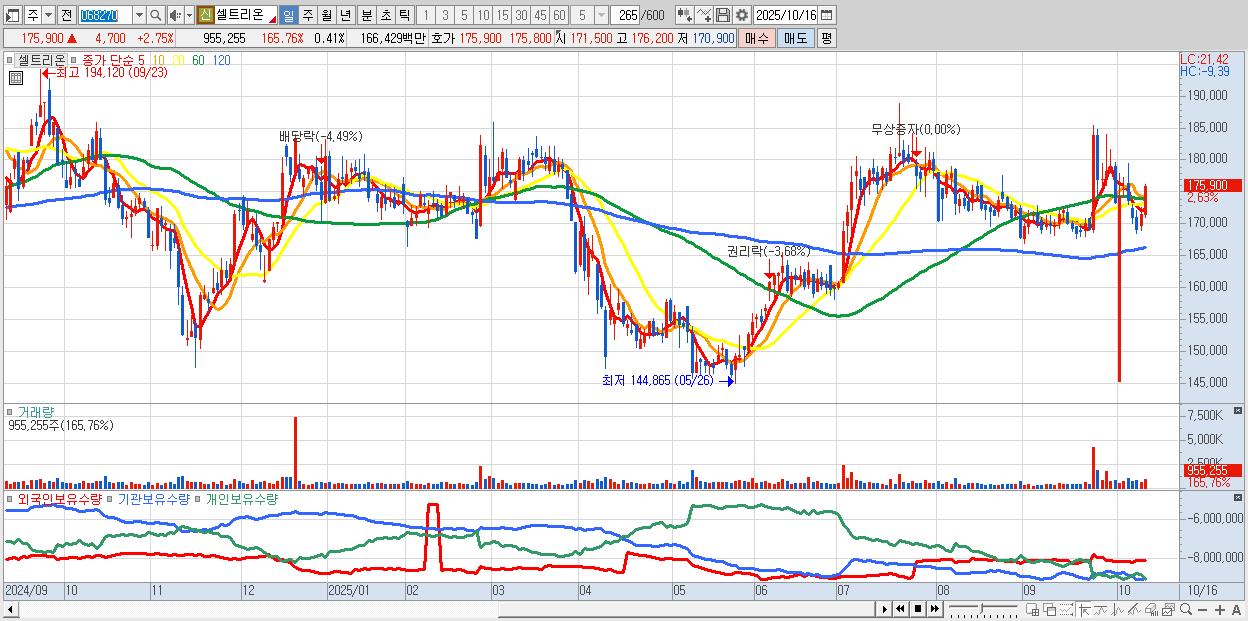Click the wavy trend line icon in bottom toolbar

click(1101, 610)
